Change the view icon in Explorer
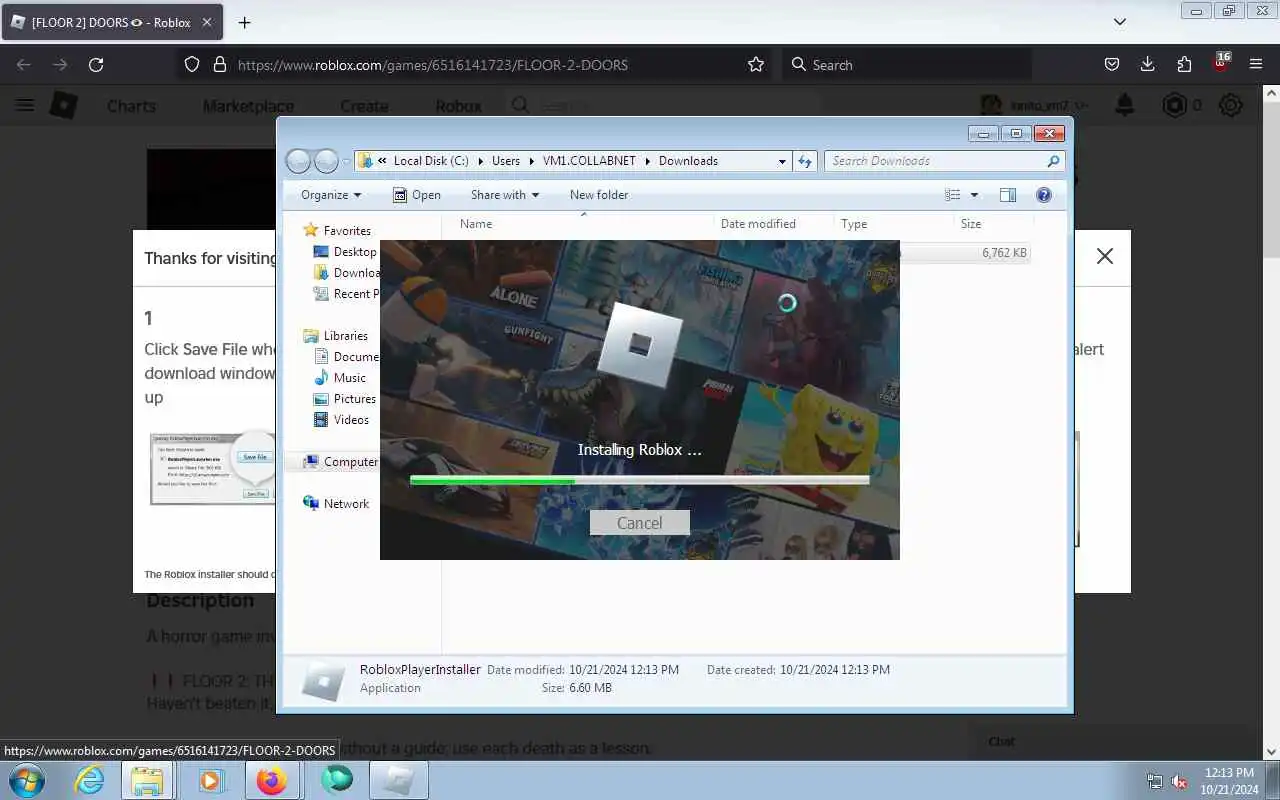The image size is (1280, 800). [953, 195]
